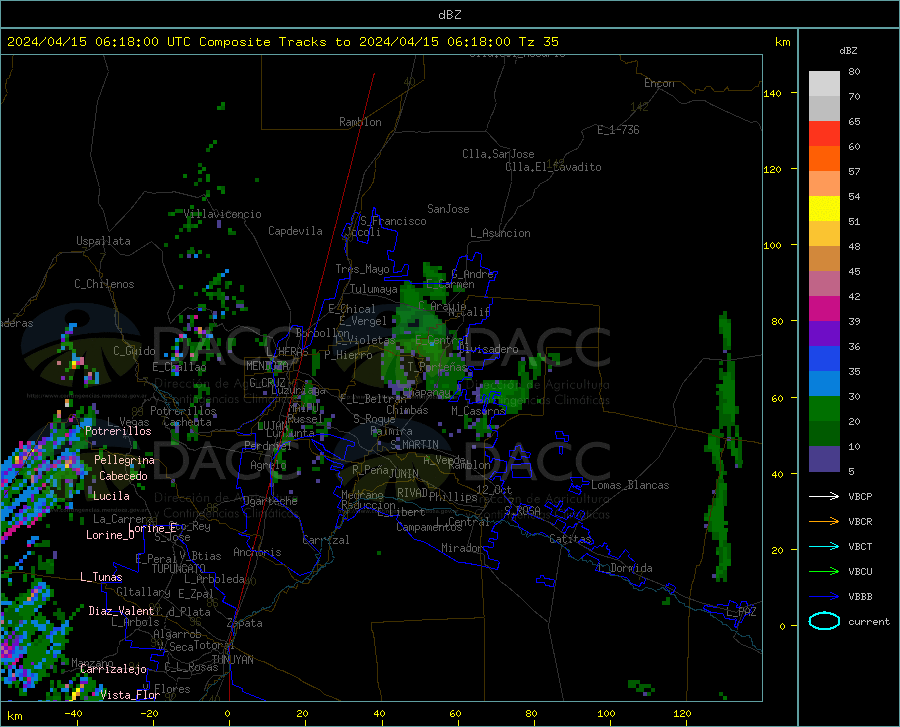Click the Catitas map label

point(571,539)
